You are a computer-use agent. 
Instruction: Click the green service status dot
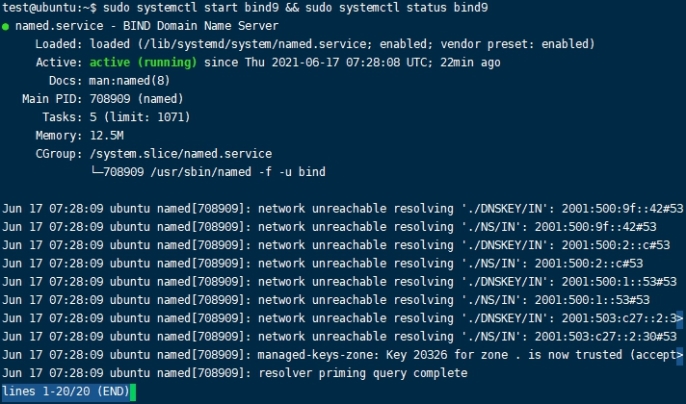point(7,27)
